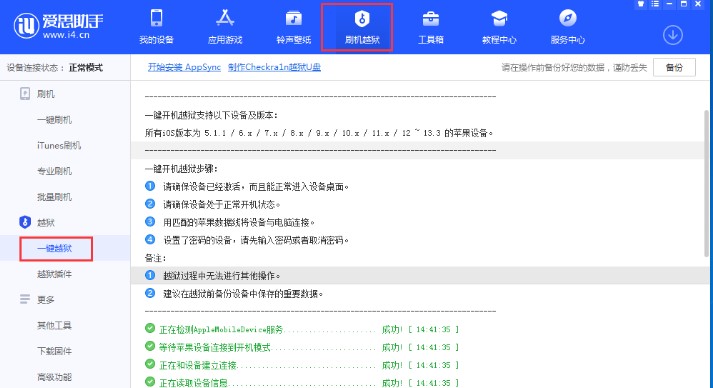Open the download manager arrow icon
Viewport: 713px width, 388px height.
pyautogui.click(x=673, y=35)
